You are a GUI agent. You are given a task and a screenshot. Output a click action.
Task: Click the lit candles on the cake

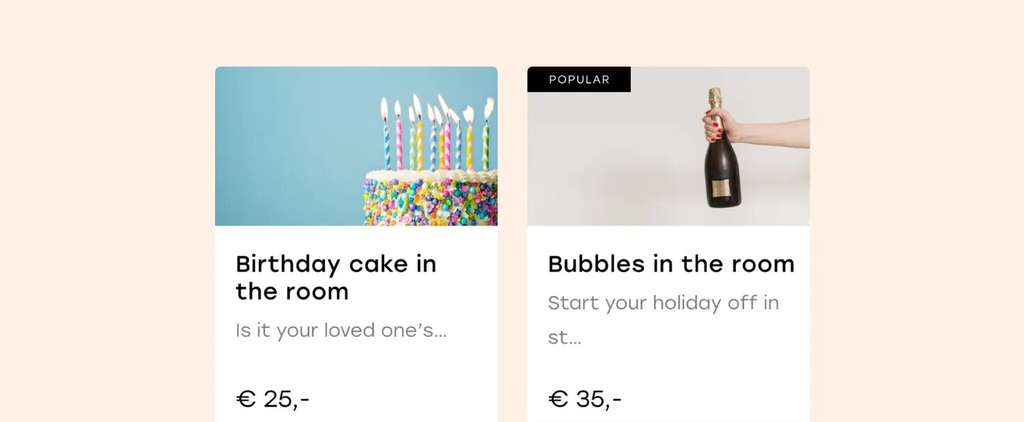point(436,134)
